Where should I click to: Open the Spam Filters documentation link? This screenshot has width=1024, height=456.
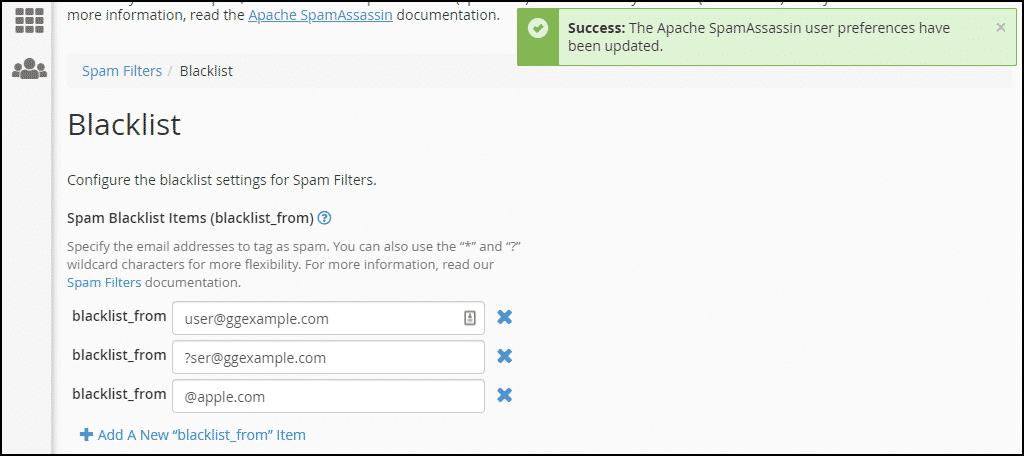[x=104, y=283]
